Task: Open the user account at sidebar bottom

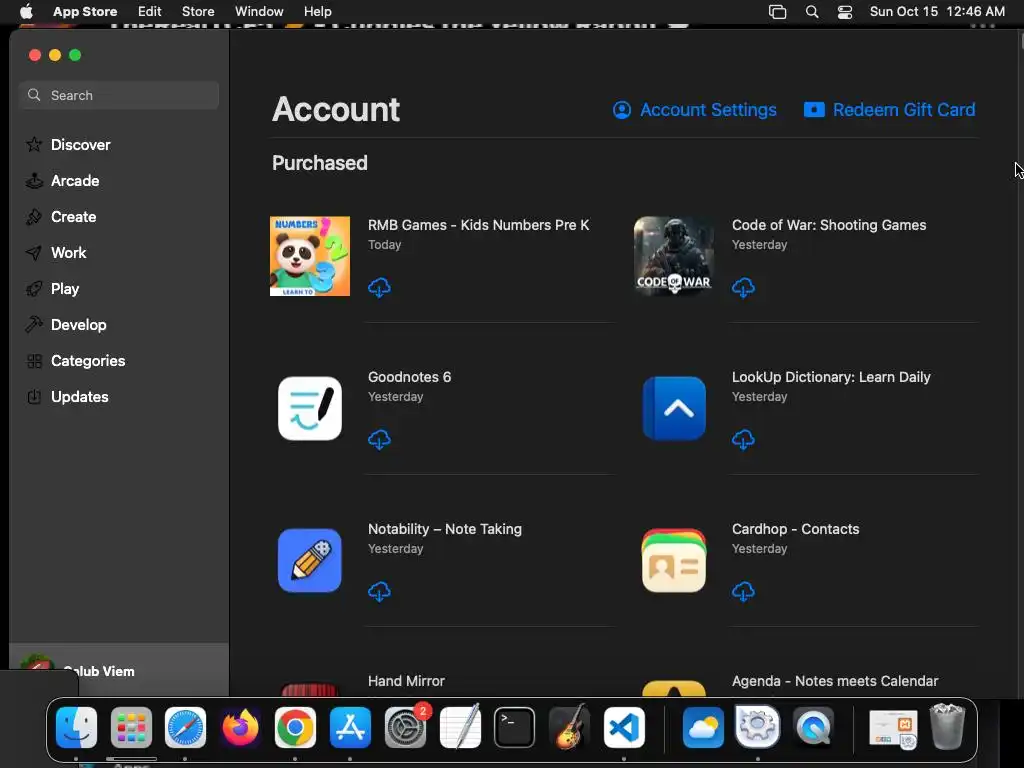Action: (119, 671)
